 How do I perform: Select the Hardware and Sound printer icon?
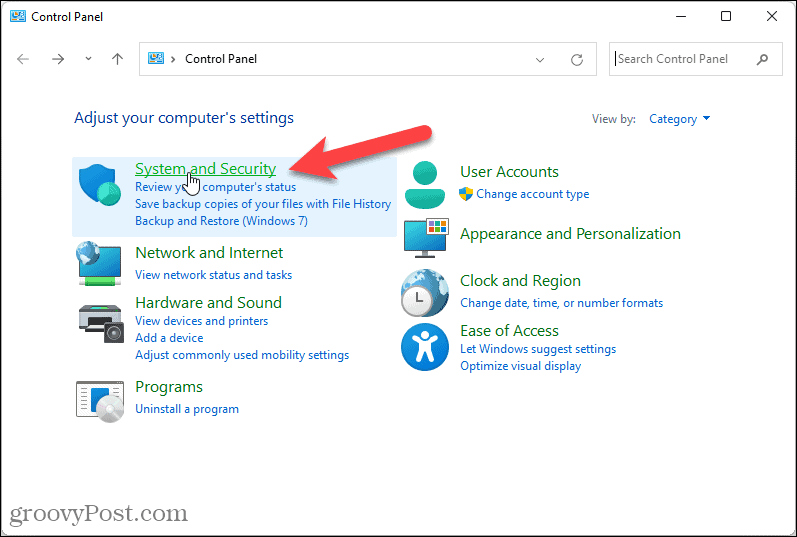101,323
